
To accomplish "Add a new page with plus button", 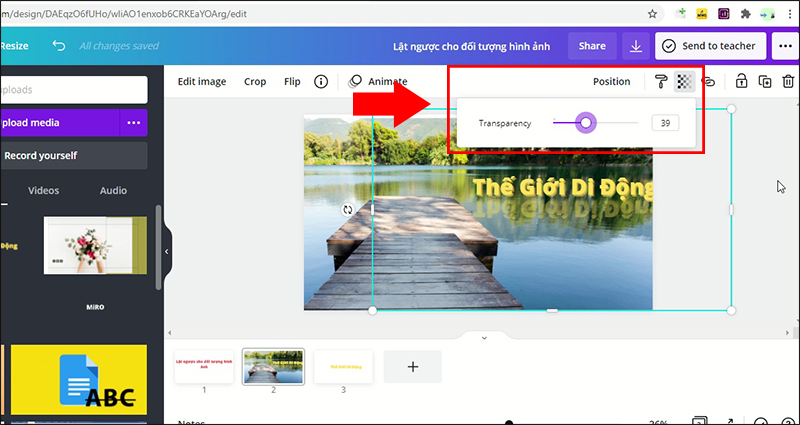I will pyautogui.click(x=413, y=366).
